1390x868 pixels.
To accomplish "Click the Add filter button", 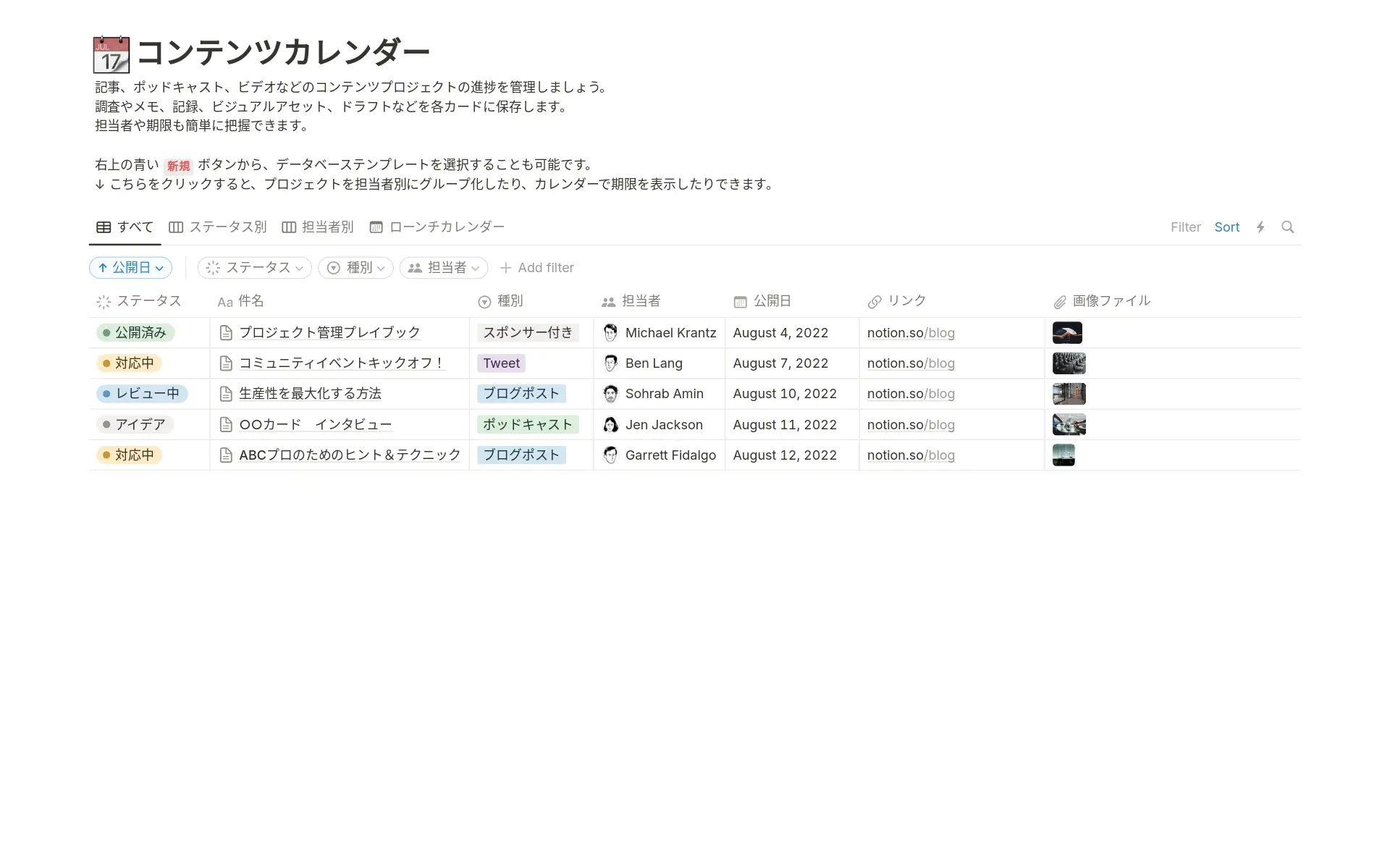I will (537, 267).
